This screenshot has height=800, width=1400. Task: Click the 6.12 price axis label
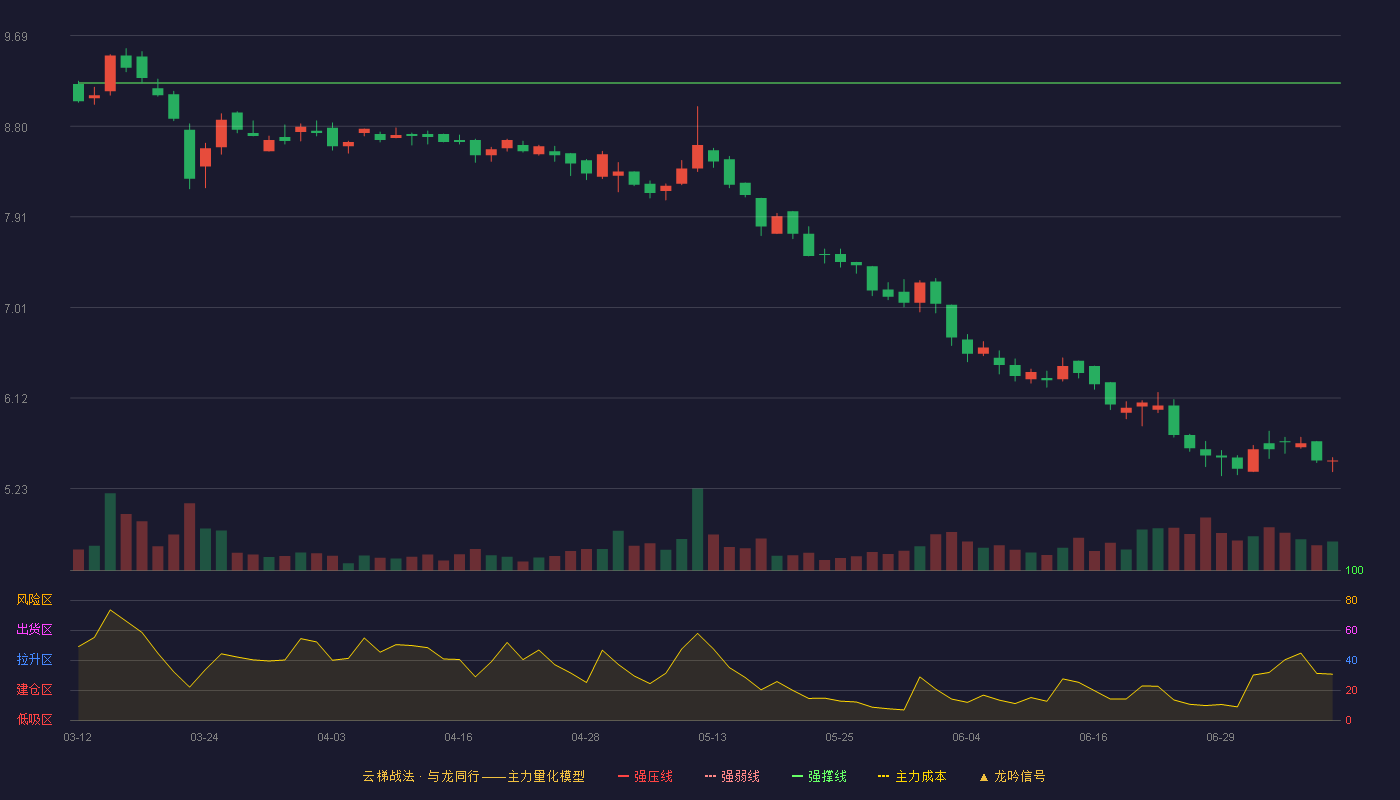(16, 399)
